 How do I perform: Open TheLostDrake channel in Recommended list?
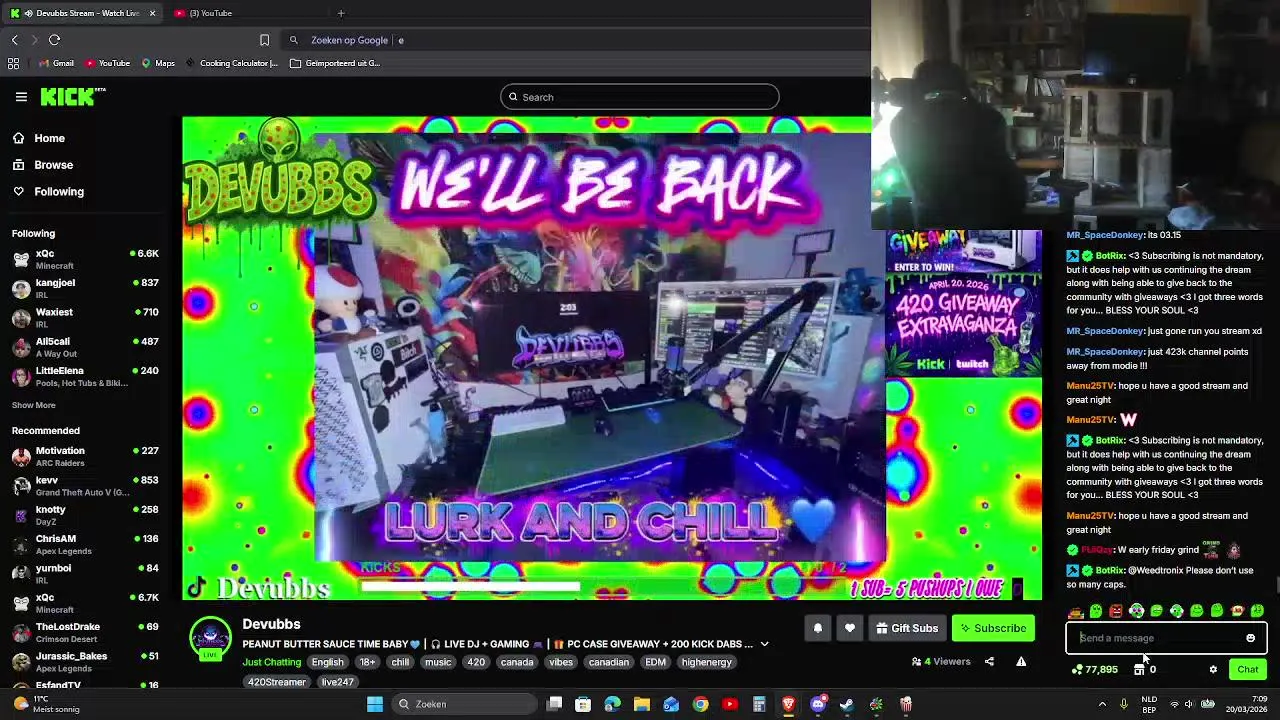point(85,633)
